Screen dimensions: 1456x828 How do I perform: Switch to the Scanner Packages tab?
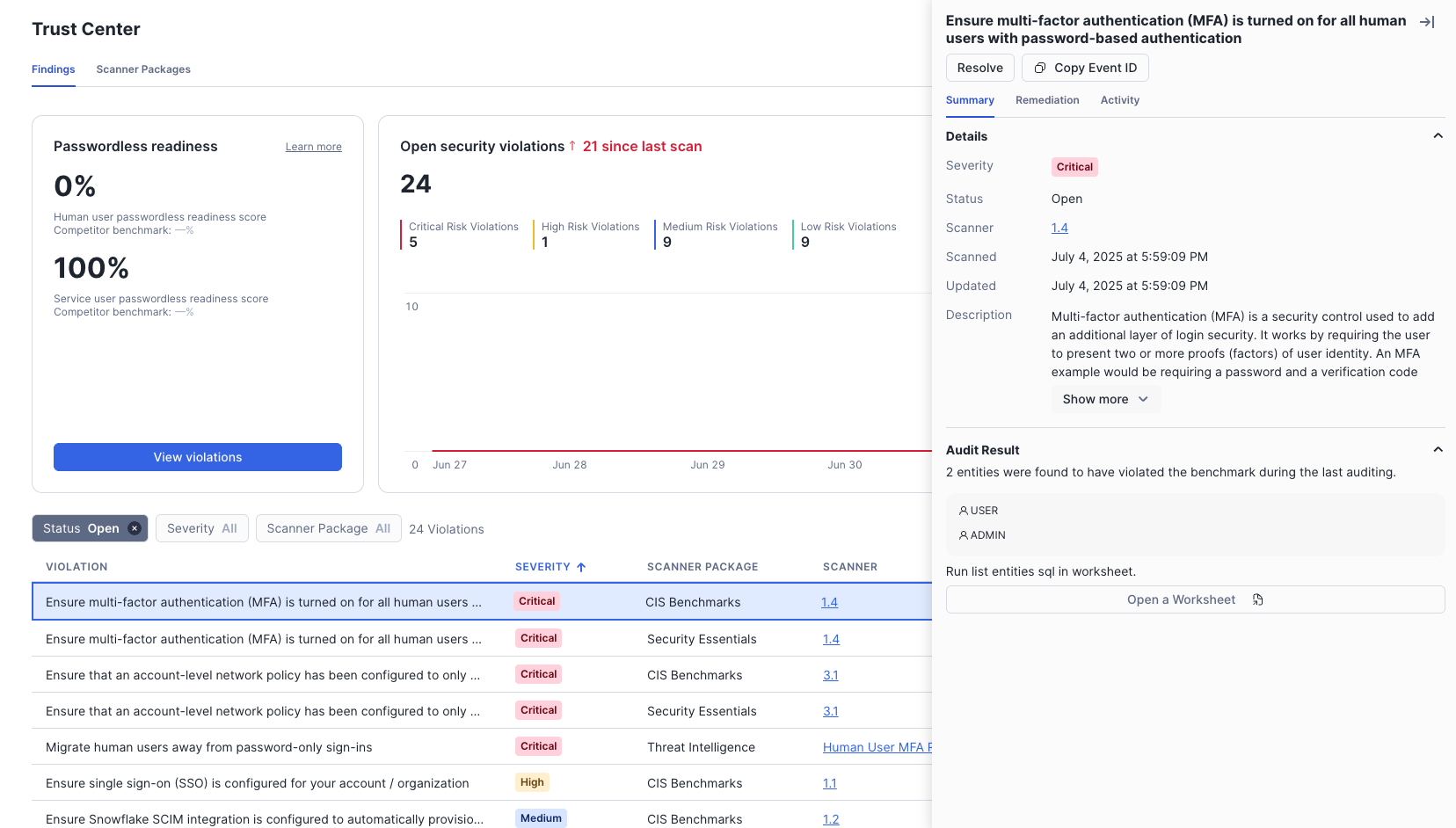[143, 69]
